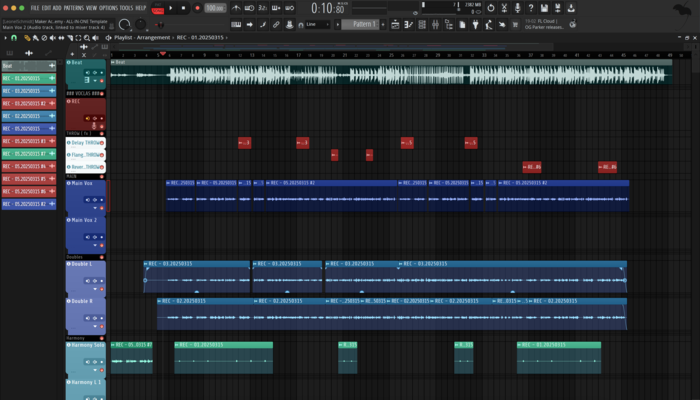Expand the Main Vox 2 track dropdown arrow
This screenshot has height=400, width=700.
pos(95,245)
